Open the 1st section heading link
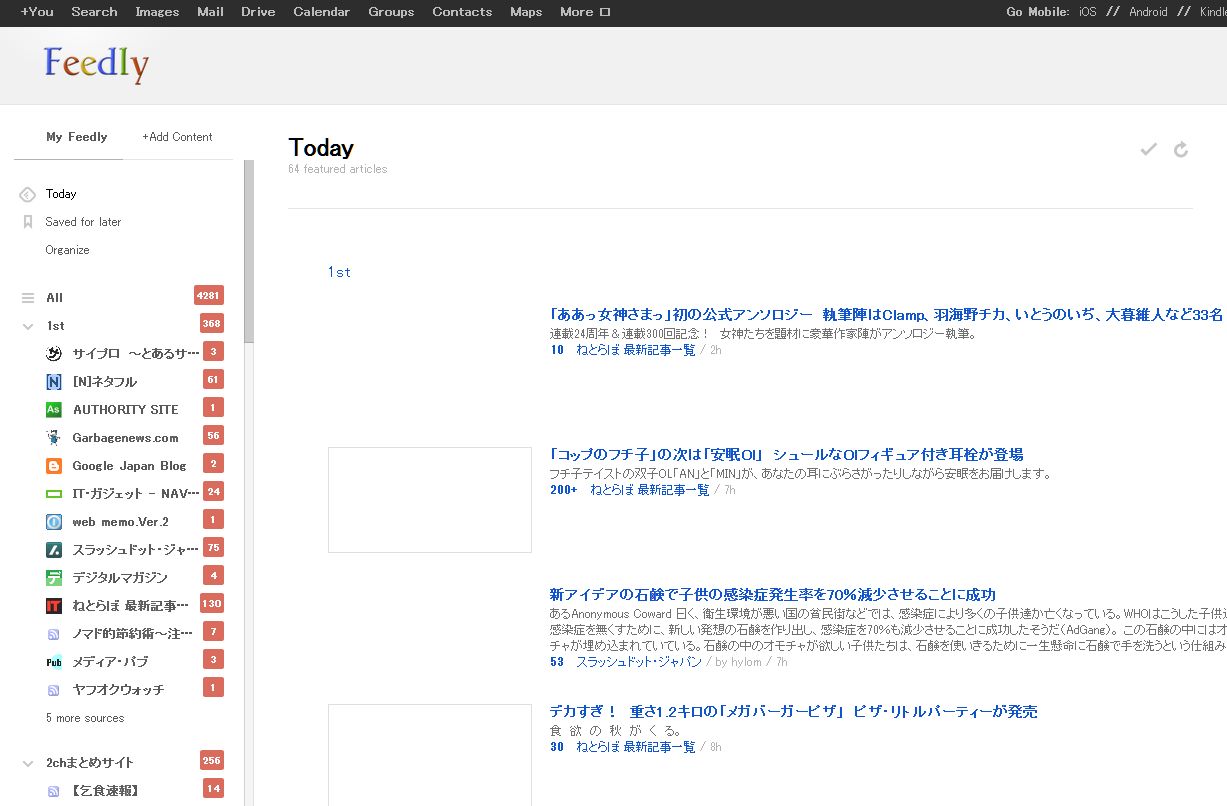Screen dimensions: 1227x806 tap(339, 272)
